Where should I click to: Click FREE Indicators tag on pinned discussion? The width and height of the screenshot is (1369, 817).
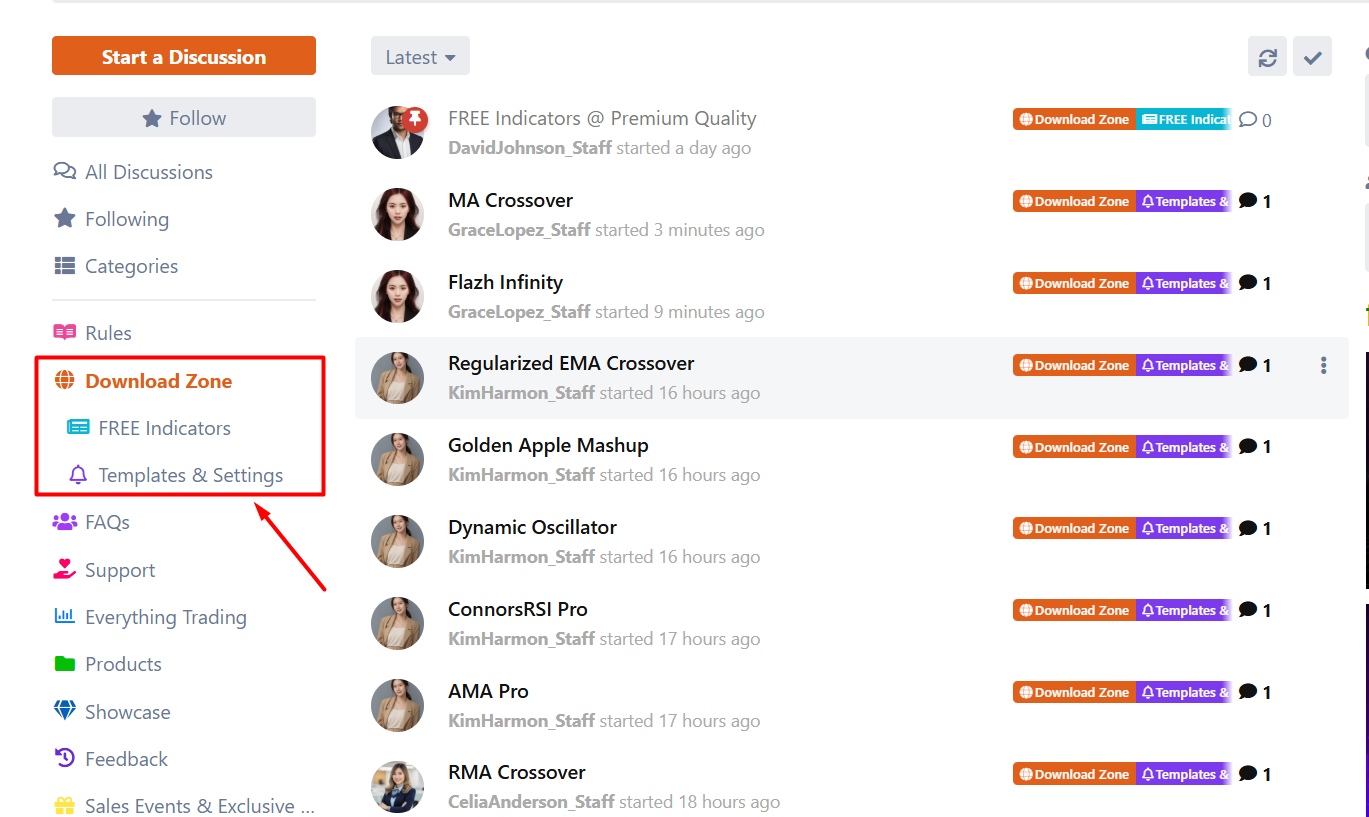click(x=1184, y=119)
